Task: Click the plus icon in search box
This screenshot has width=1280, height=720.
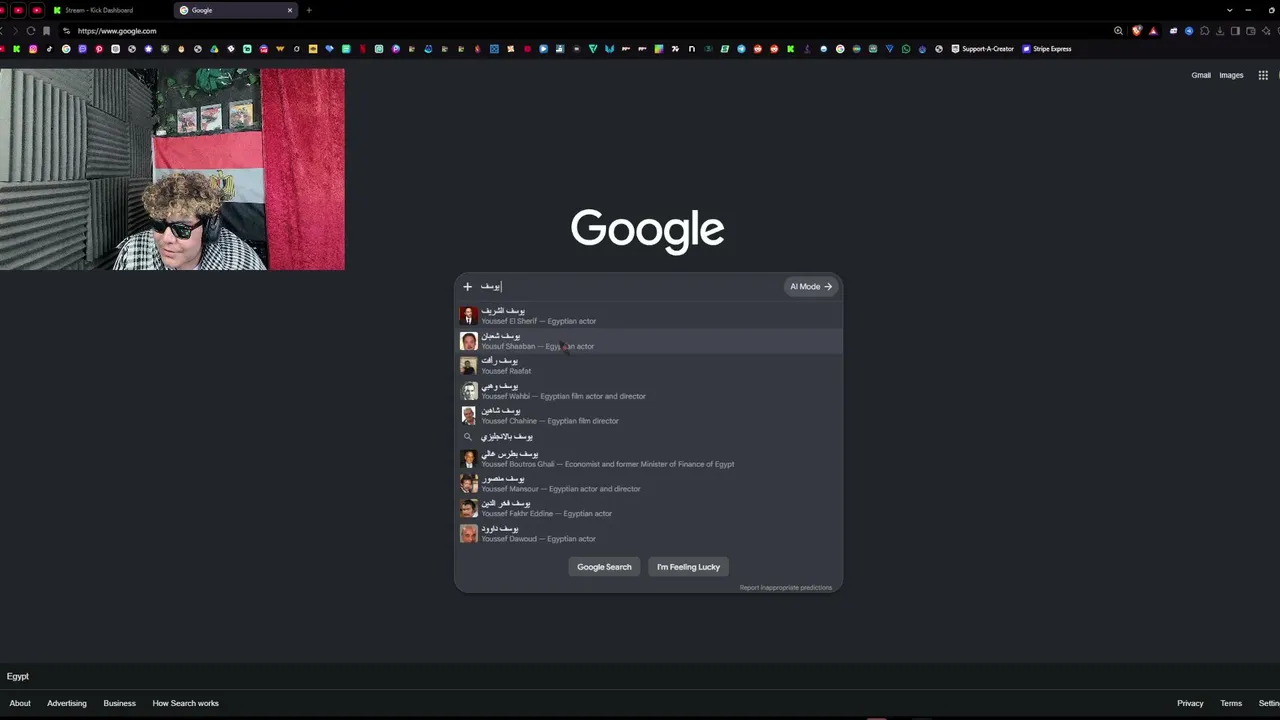Action: tap(467, 287)
